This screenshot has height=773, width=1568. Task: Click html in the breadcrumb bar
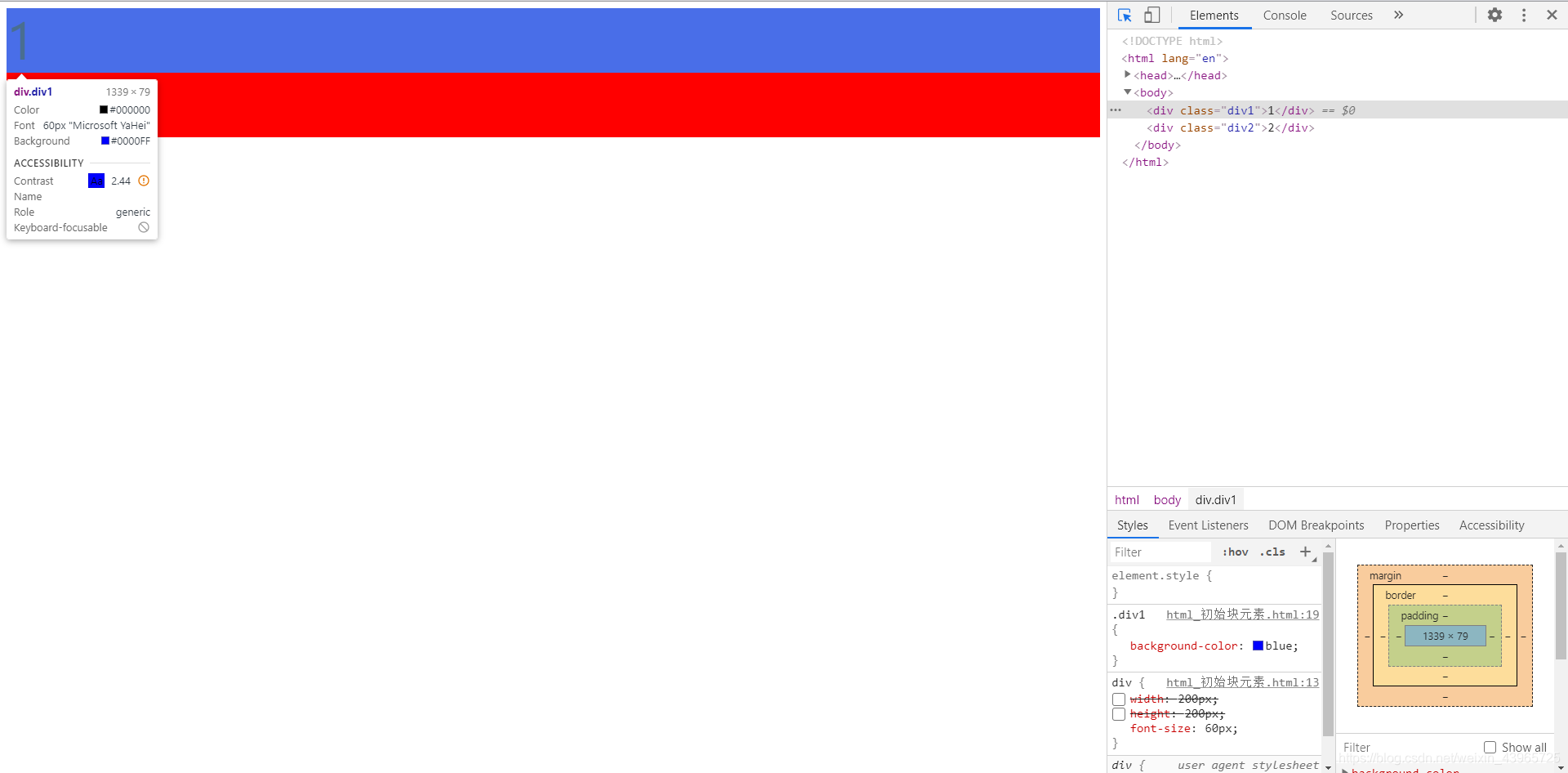1127,500
